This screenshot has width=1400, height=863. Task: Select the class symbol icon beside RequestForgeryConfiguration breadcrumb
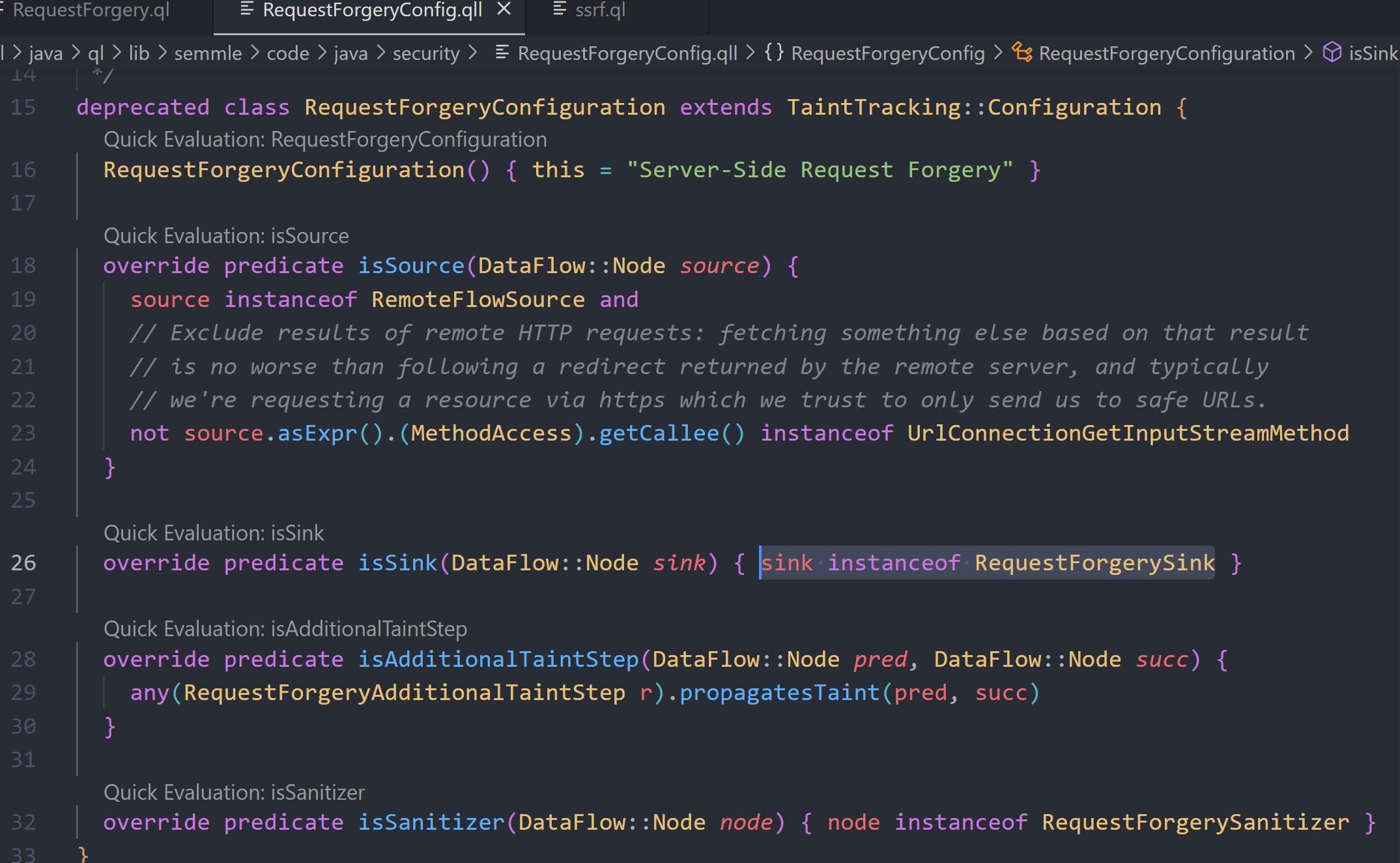pos(1022,53)
